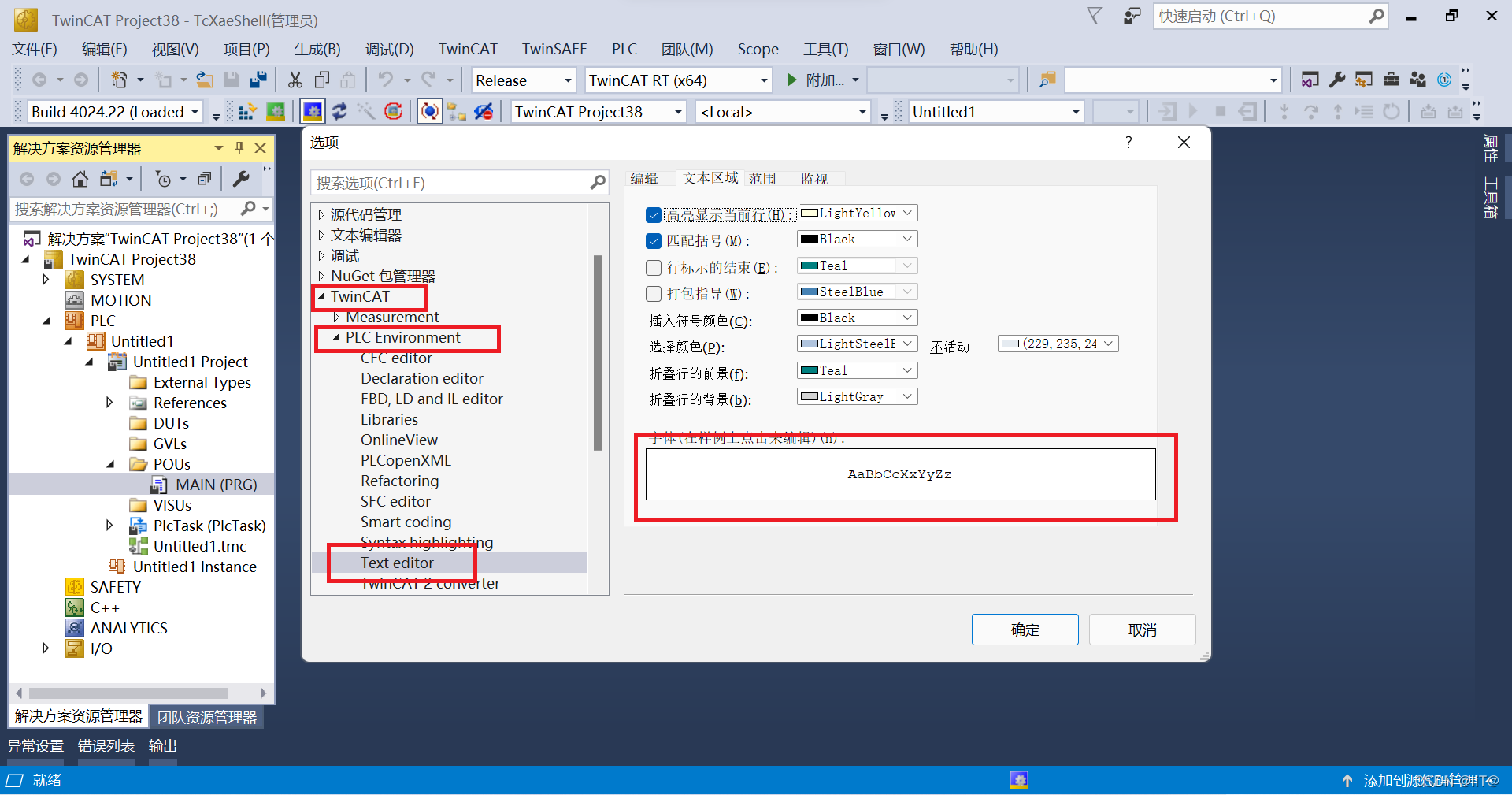Switch to the 编辑 tab in Options
Screen dimensions: 1512x795
(644, 178)
